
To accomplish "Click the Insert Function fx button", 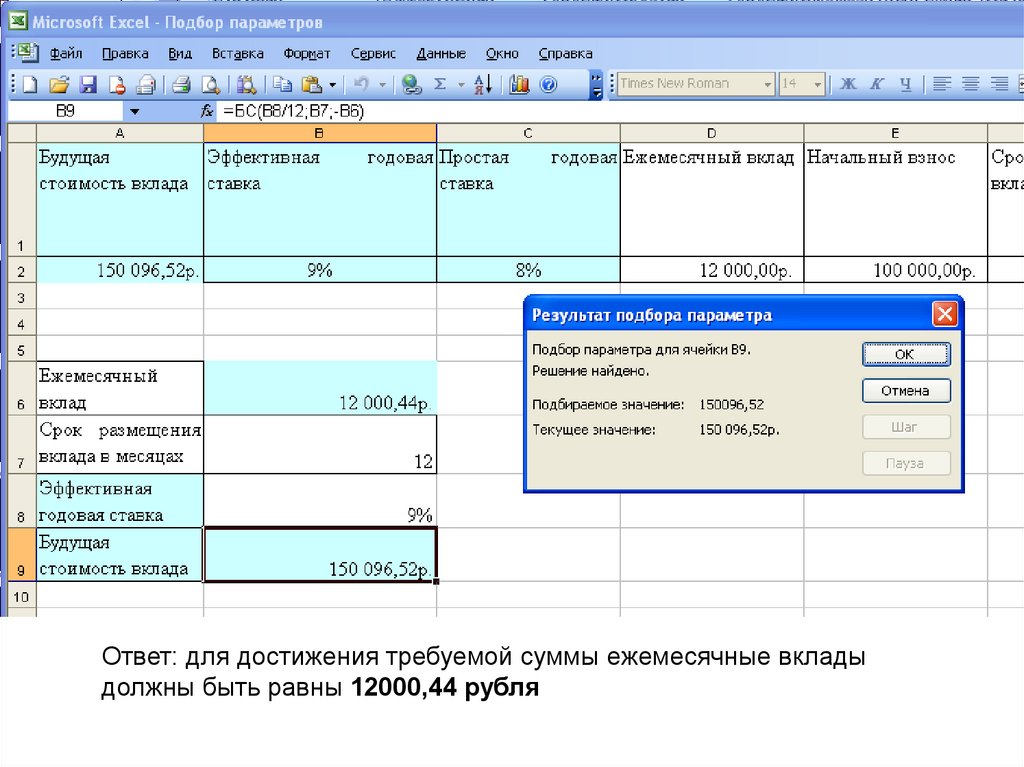I will [x=208, y=111].
